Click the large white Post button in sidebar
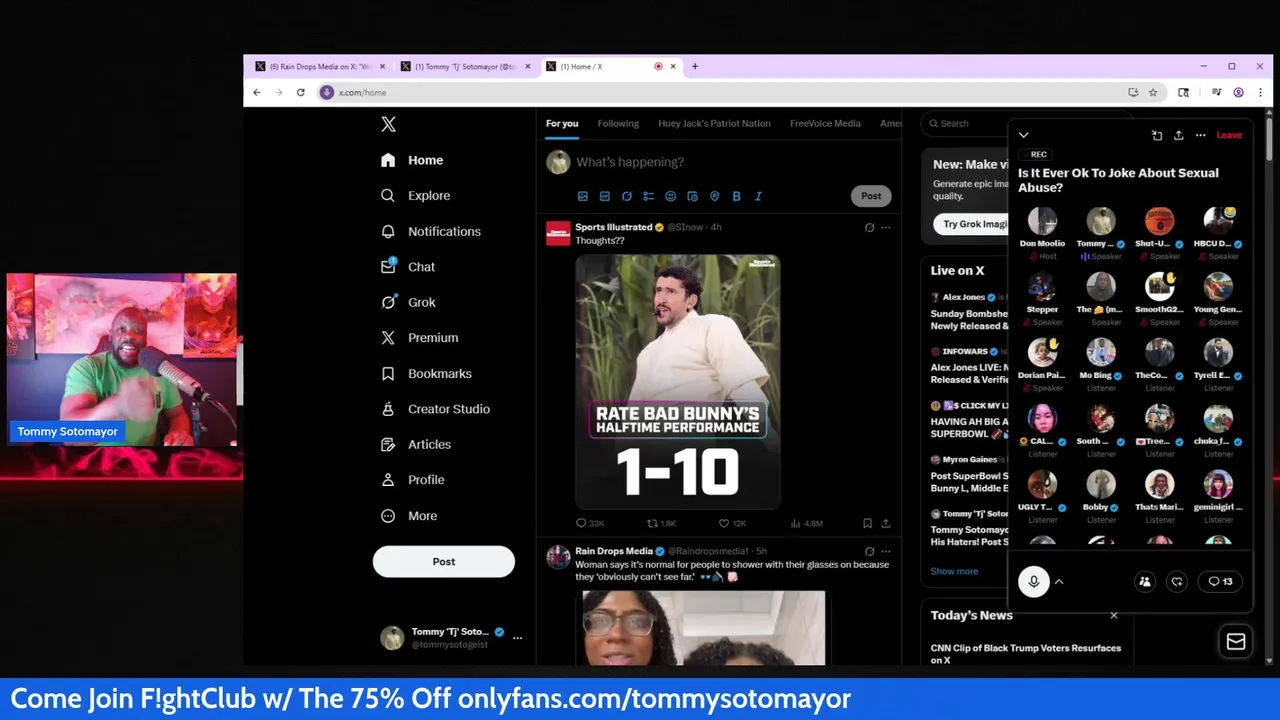 (444, 561)
